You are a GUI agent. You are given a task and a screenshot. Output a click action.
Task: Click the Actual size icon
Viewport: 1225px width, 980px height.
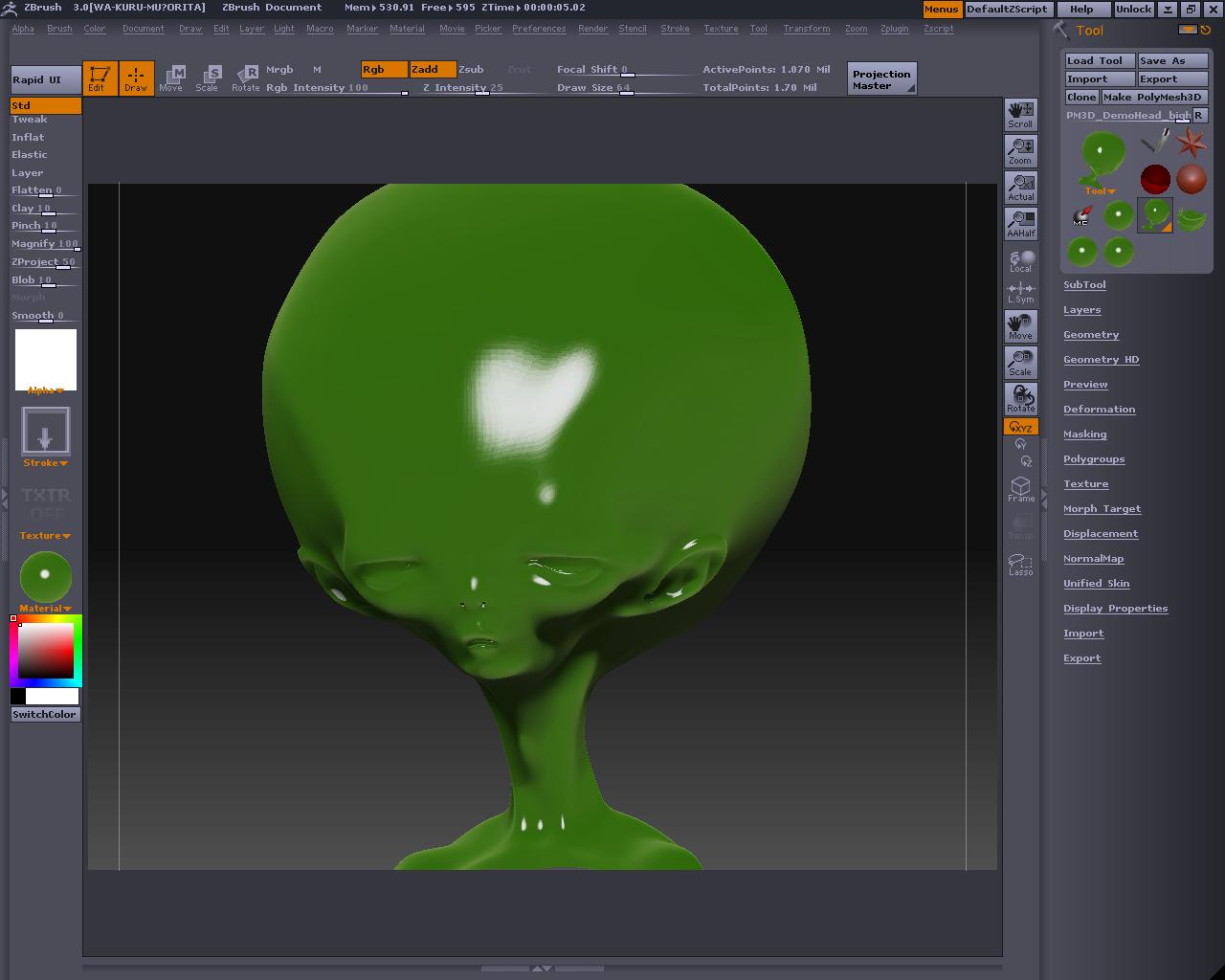point(1020,187)
